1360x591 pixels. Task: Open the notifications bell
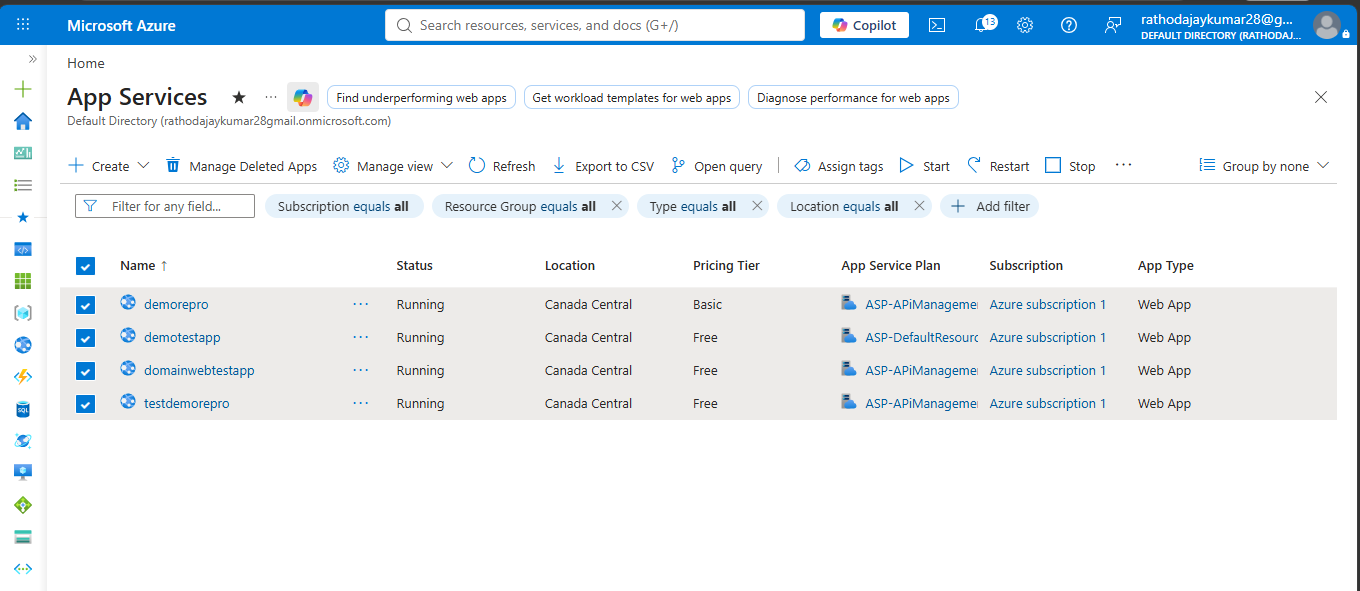[x=981, y=25]
